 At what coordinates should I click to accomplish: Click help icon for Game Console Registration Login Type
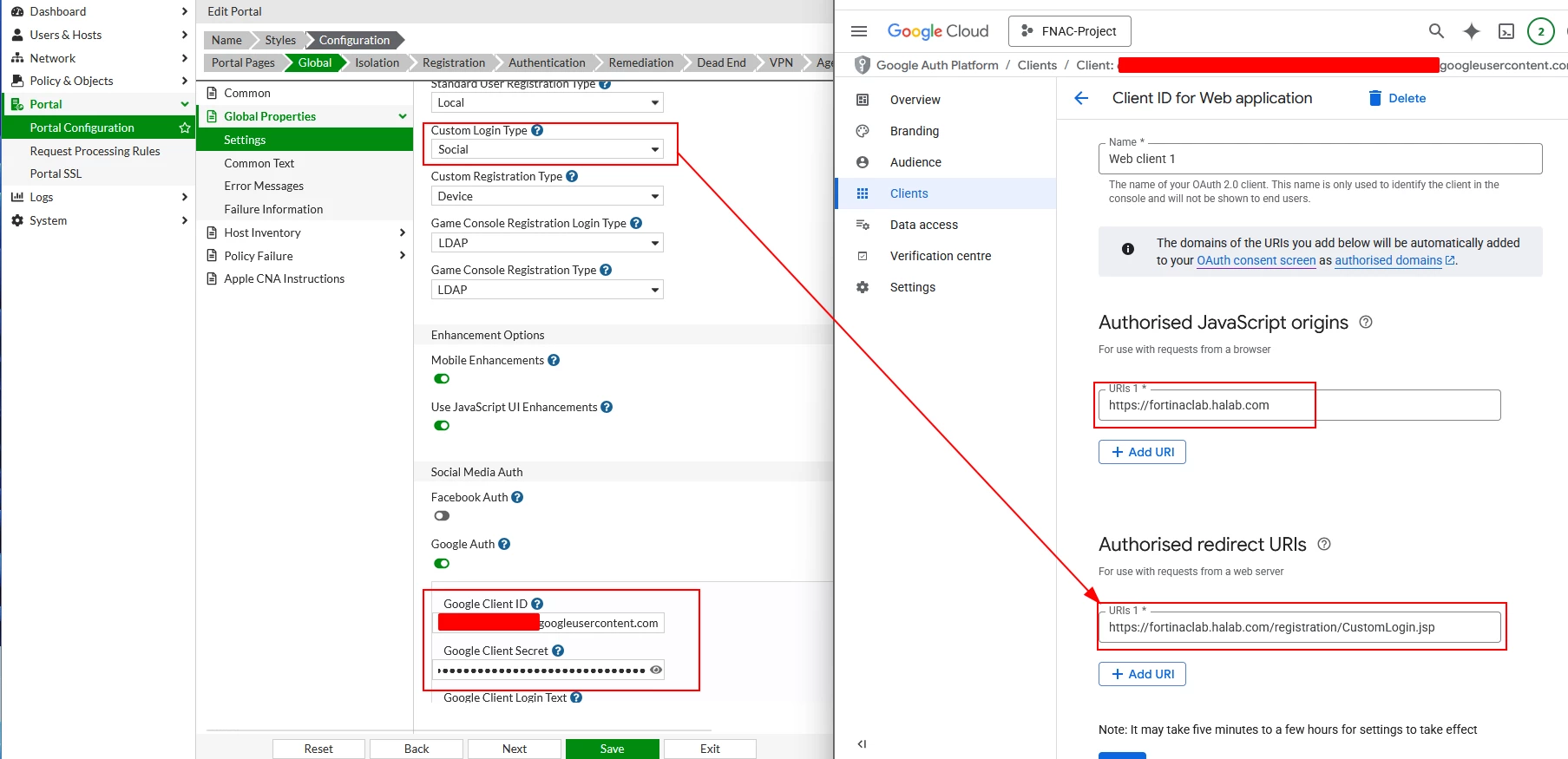click(x=636, y=223)
